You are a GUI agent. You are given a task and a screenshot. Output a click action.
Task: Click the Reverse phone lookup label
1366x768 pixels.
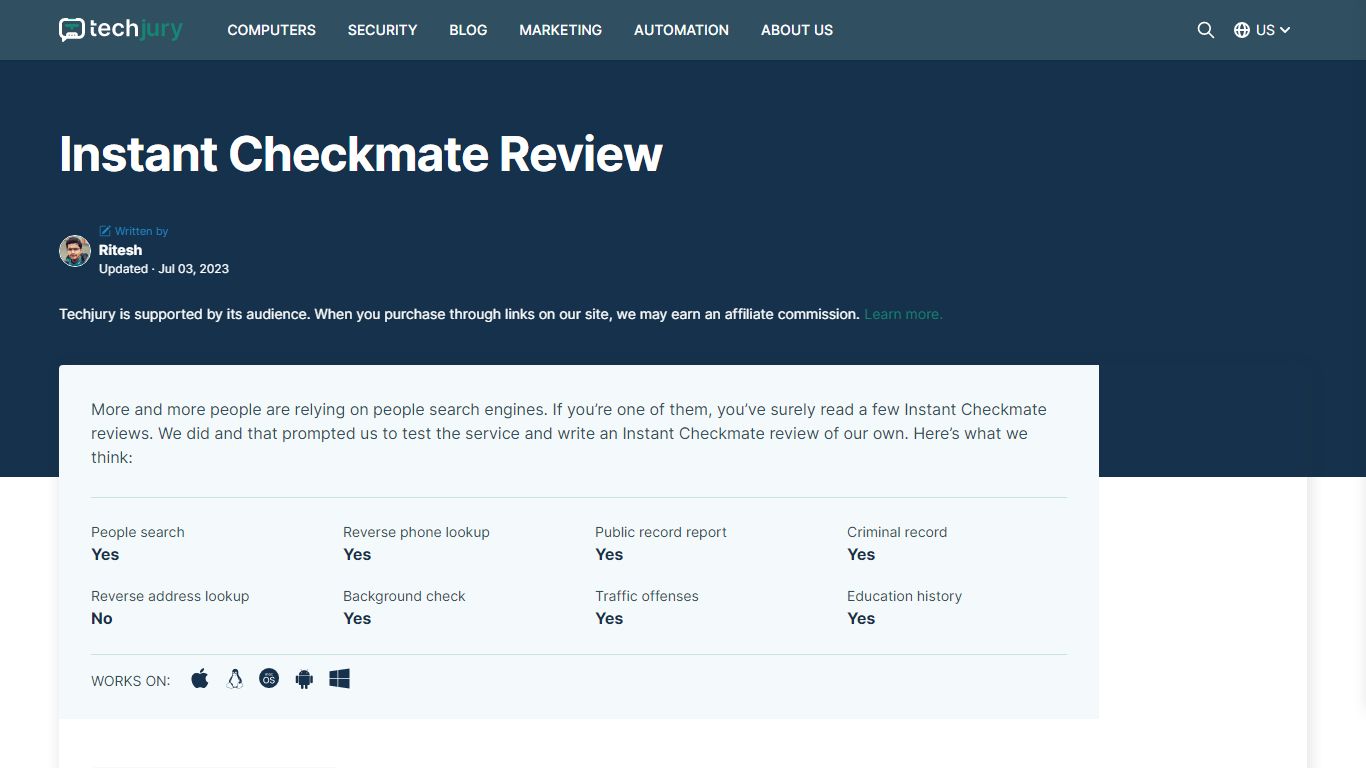coord(416,532)
